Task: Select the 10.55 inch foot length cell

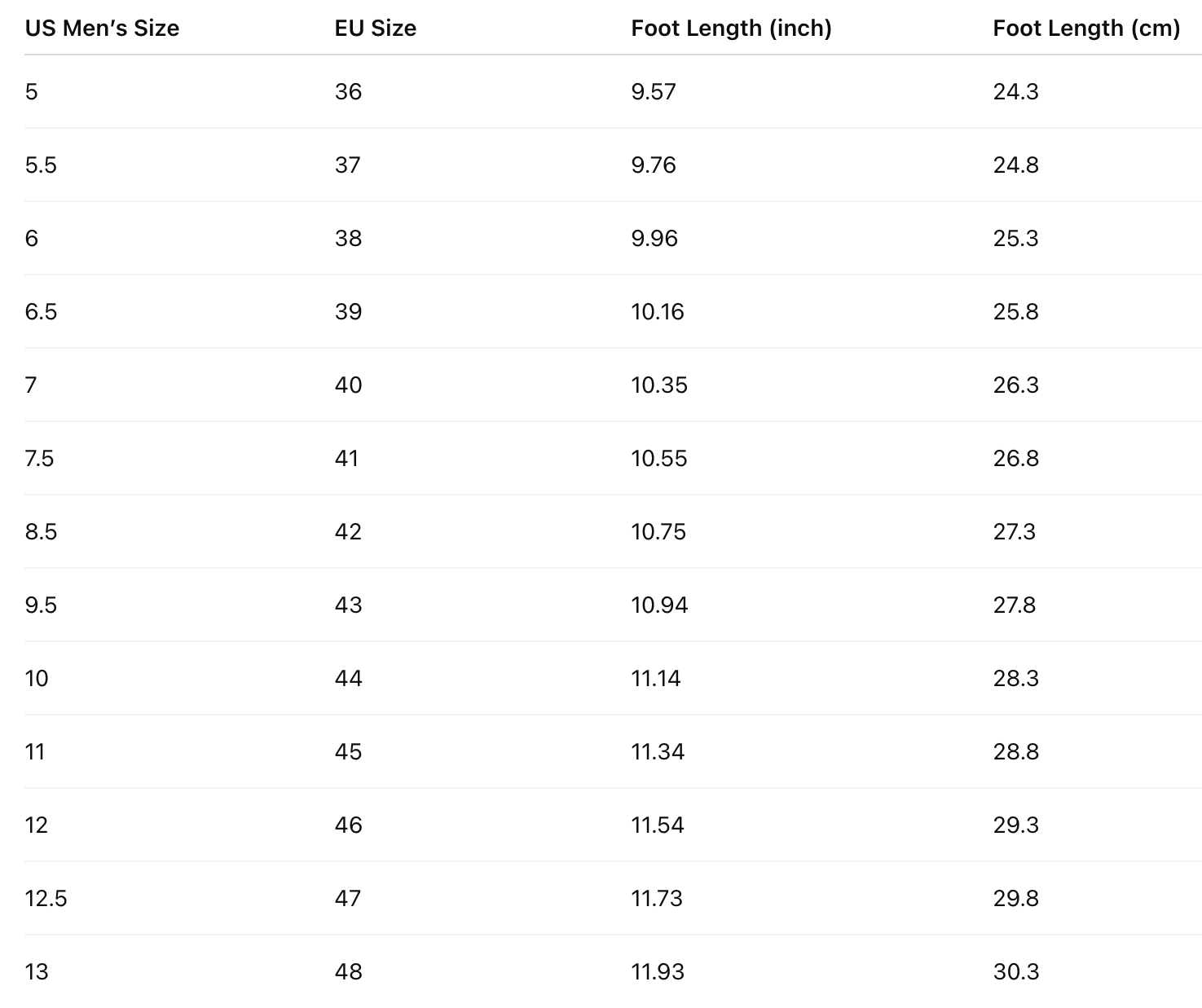Action: pyautogui.click(x=658, y=458)
